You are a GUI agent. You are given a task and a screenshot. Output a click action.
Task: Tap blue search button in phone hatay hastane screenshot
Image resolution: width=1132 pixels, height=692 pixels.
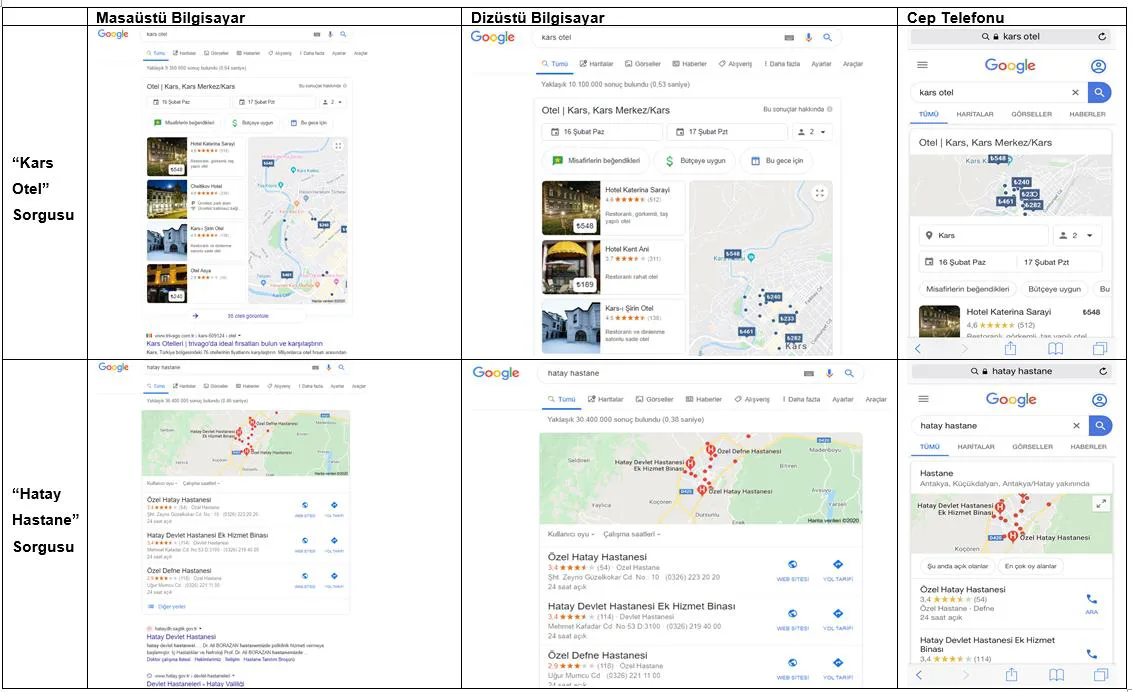[x=1100, y=426]
